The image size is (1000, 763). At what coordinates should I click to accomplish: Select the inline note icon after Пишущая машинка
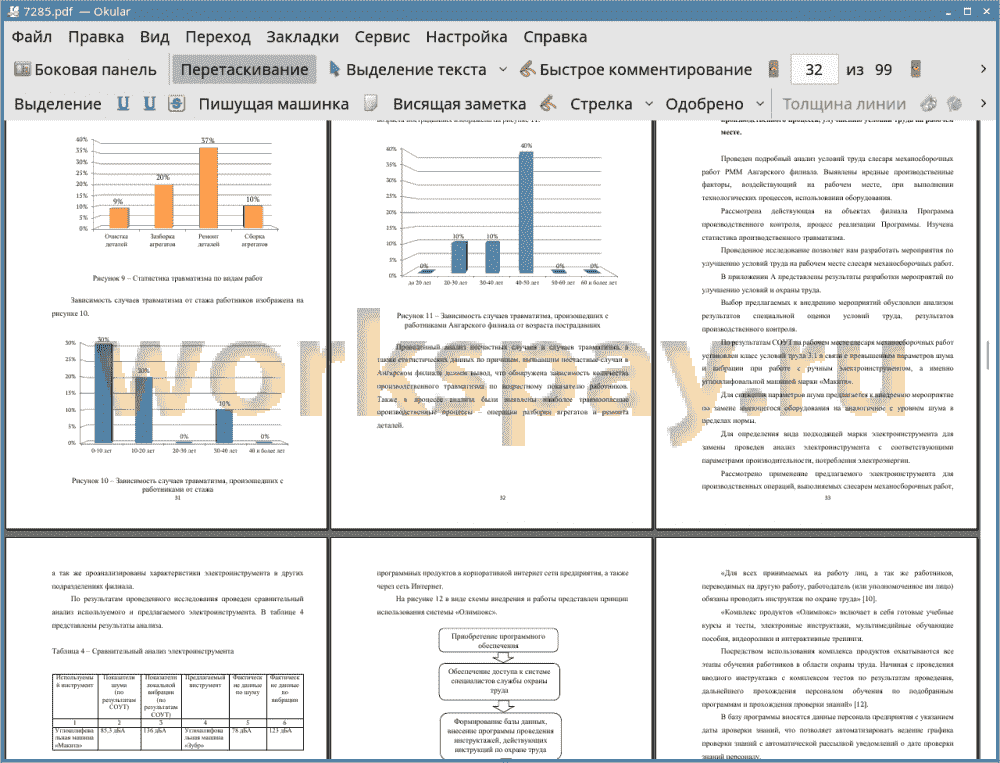point(371,104)
